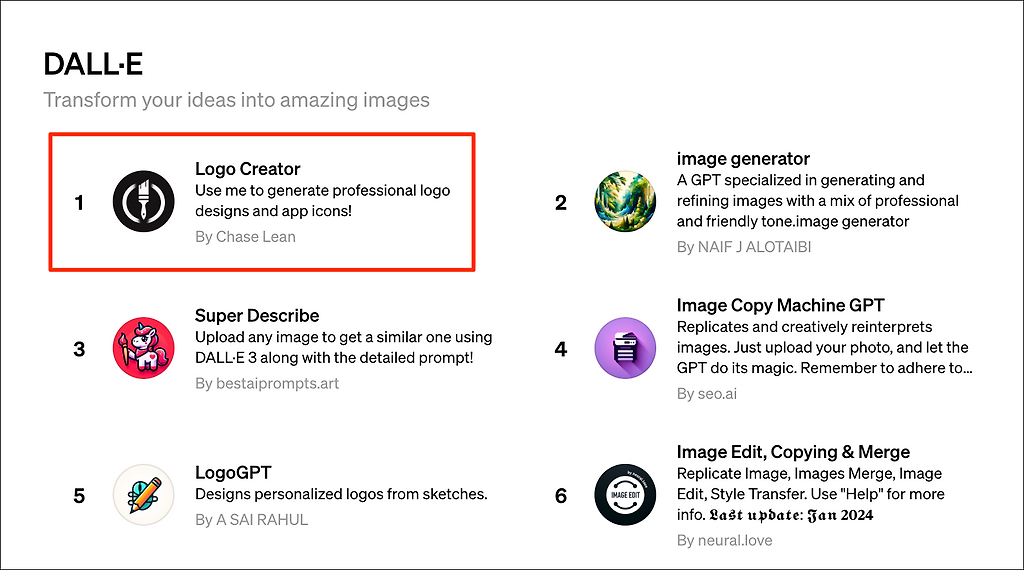Visit the bestaiprompts.art author link

(267, 383)
